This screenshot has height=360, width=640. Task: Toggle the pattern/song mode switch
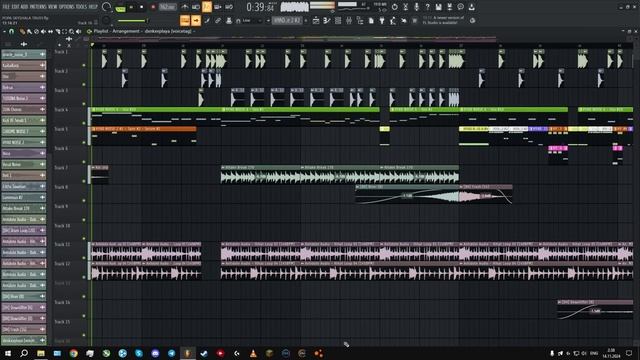tap(121, 8)
